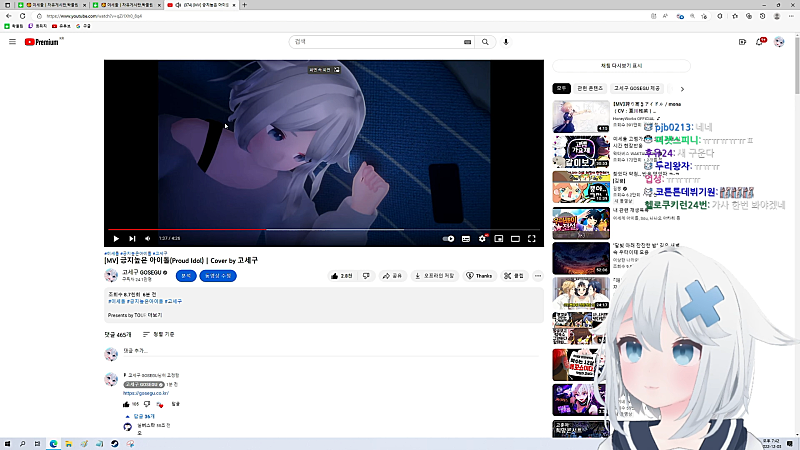The width and height of the screenshot is (800, 450).
Task: Start voice search with microphone icon
Action: pyautogui.click(x=506, y=42)
